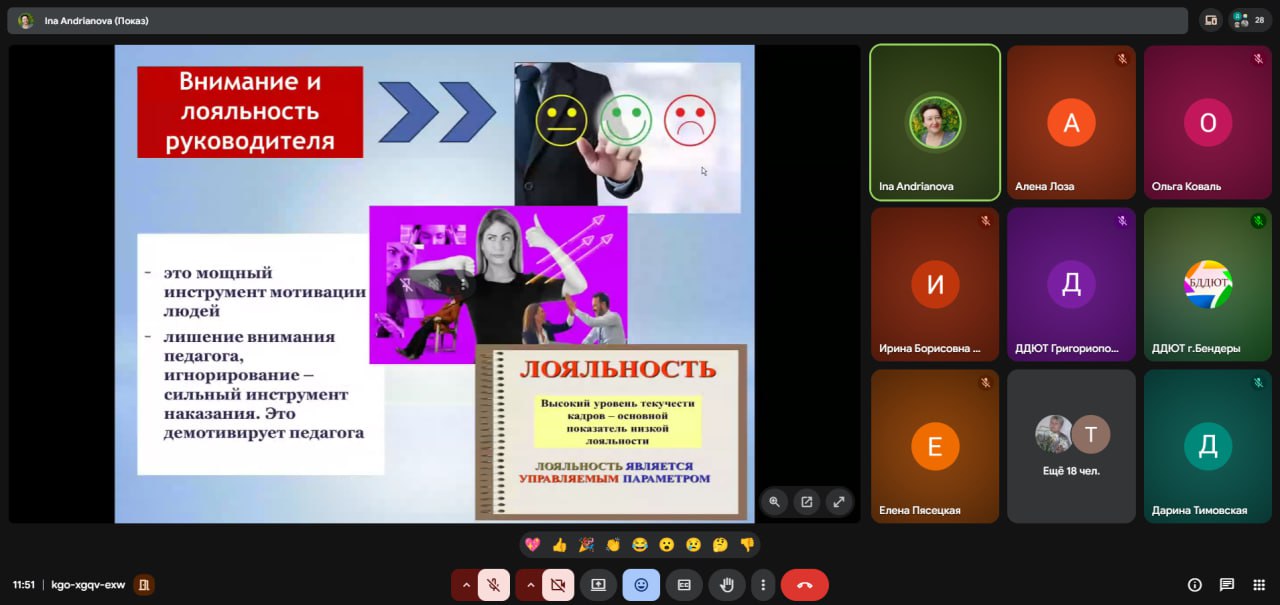The image size is (1280, 605).
Task: Expand audio settings arrow beside microphone
Action: click(x=466, y=585)
